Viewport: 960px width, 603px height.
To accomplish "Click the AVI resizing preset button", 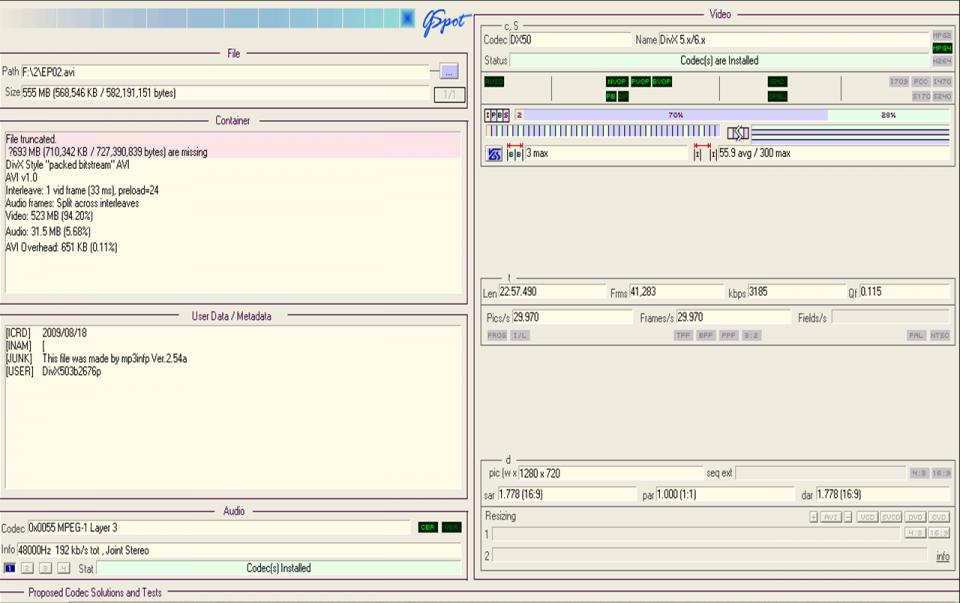I will 831,517.
